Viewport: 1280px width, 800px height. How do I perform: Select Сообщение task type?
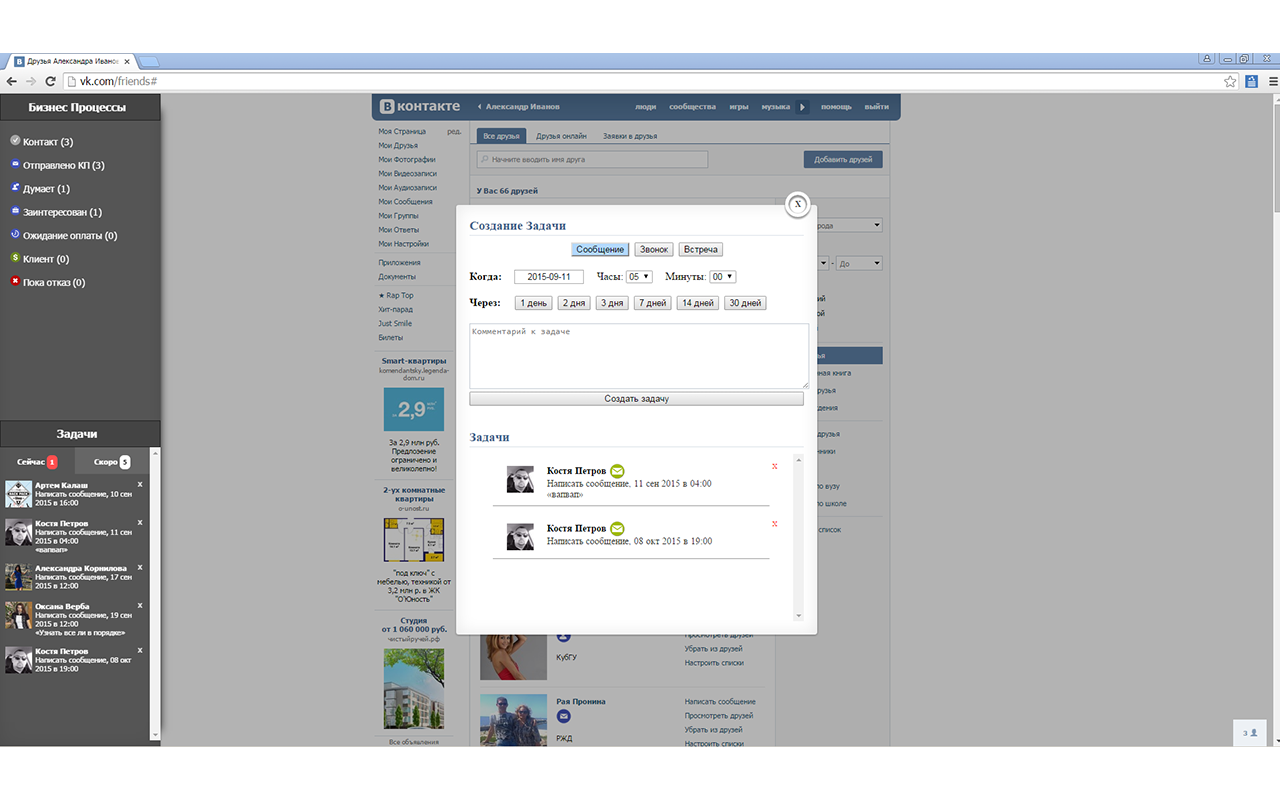tap(600, 249)
